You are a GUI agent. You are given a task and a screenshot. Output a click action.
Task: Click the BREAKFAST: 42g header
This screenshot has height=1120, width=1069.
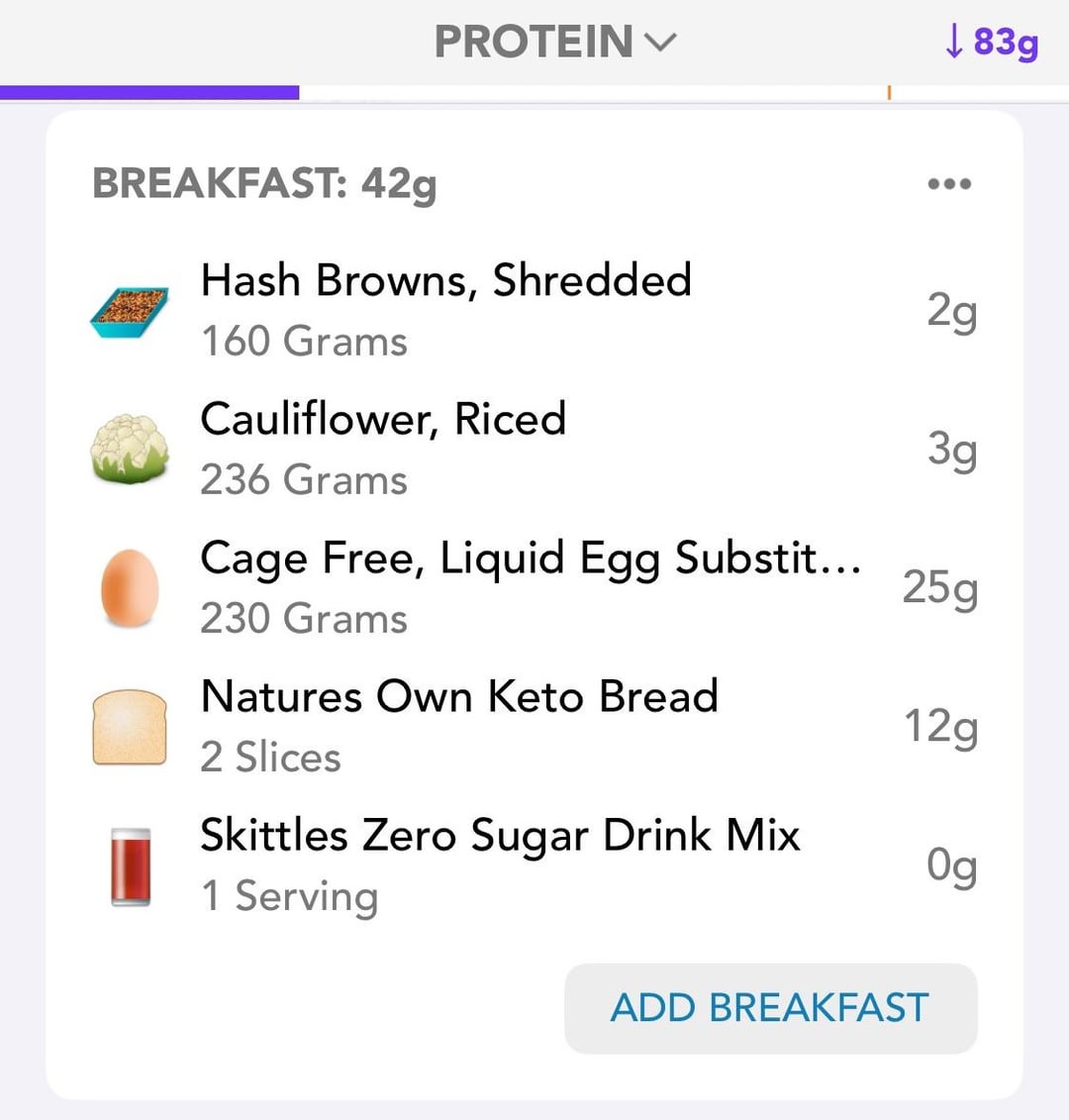(x=264, y=184)
